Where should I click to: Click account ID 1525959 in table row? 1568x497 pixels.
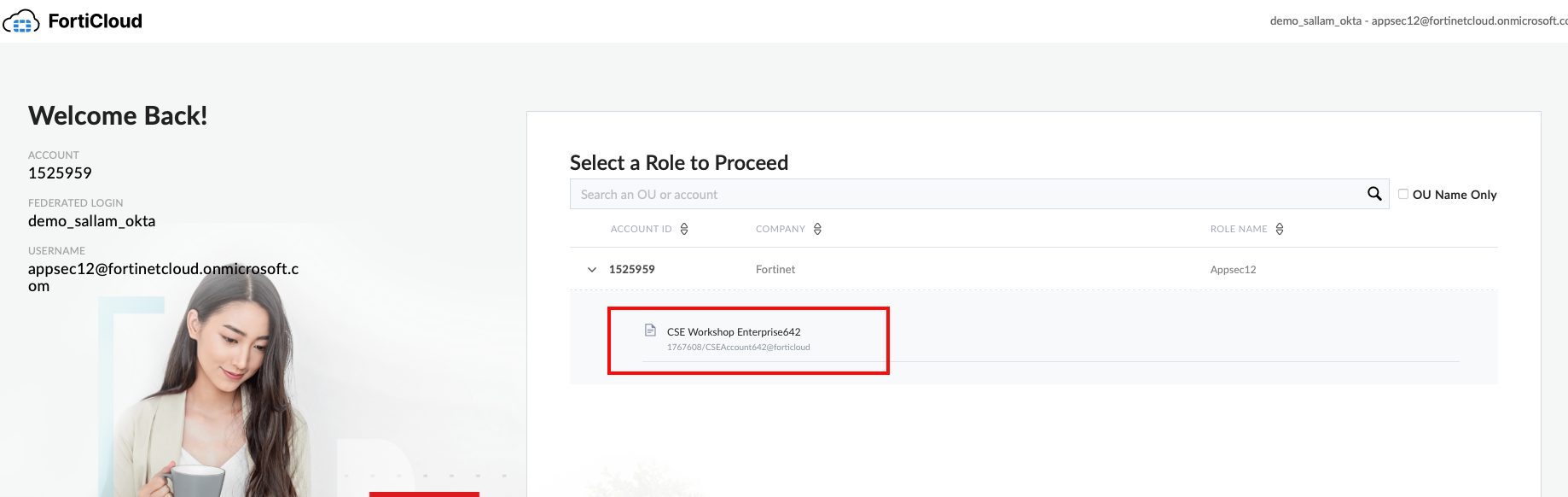tap(632, 269)
